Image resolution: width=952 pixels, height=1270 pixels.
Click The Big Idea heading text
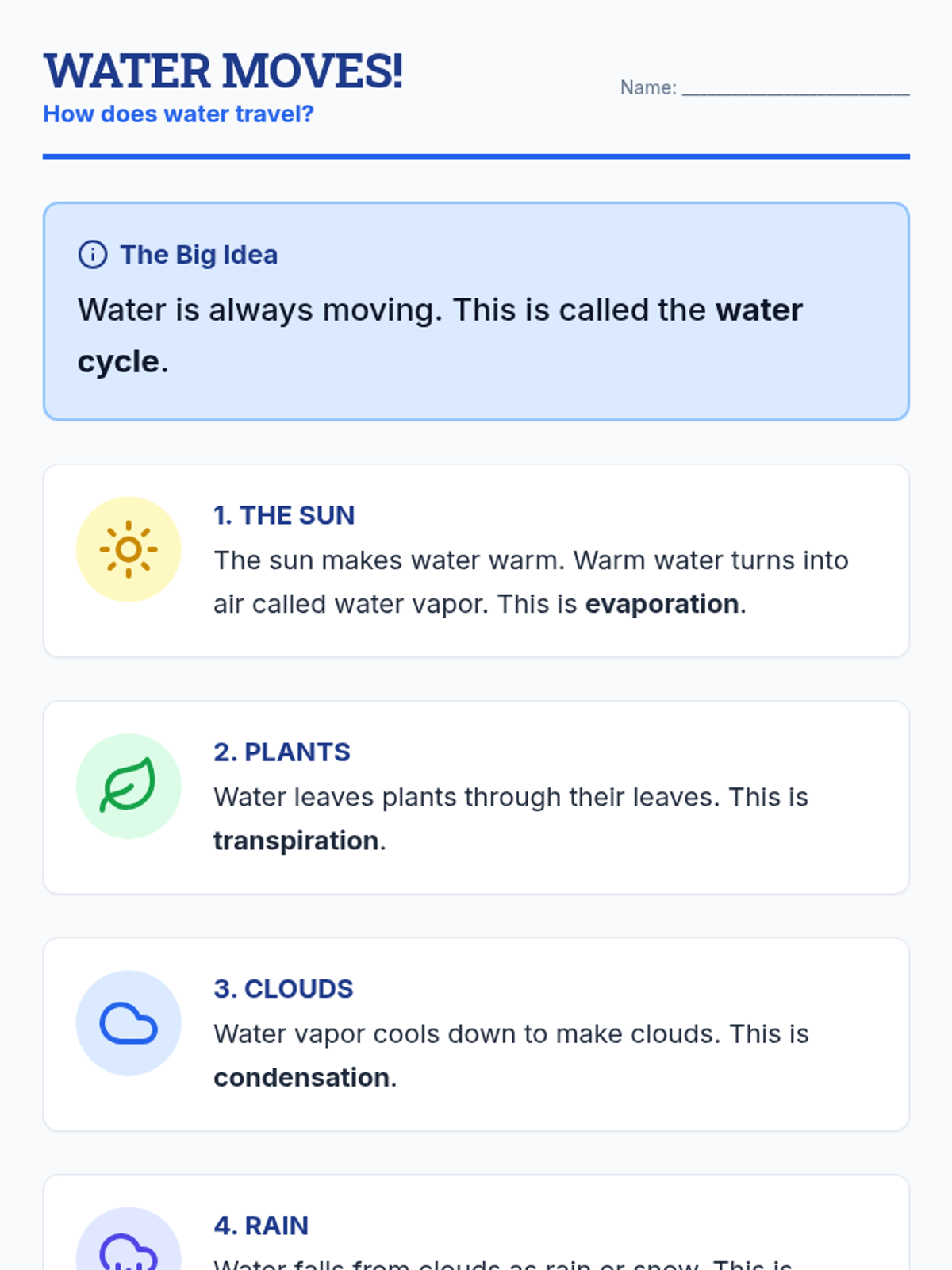(x=198, y=255)
